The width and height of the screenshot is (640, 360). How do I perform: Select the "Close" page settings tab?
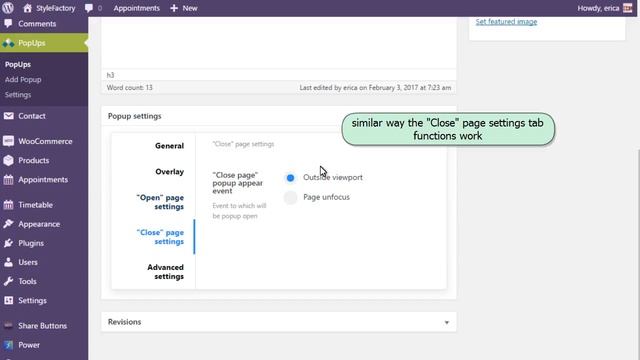pos(160,237)
